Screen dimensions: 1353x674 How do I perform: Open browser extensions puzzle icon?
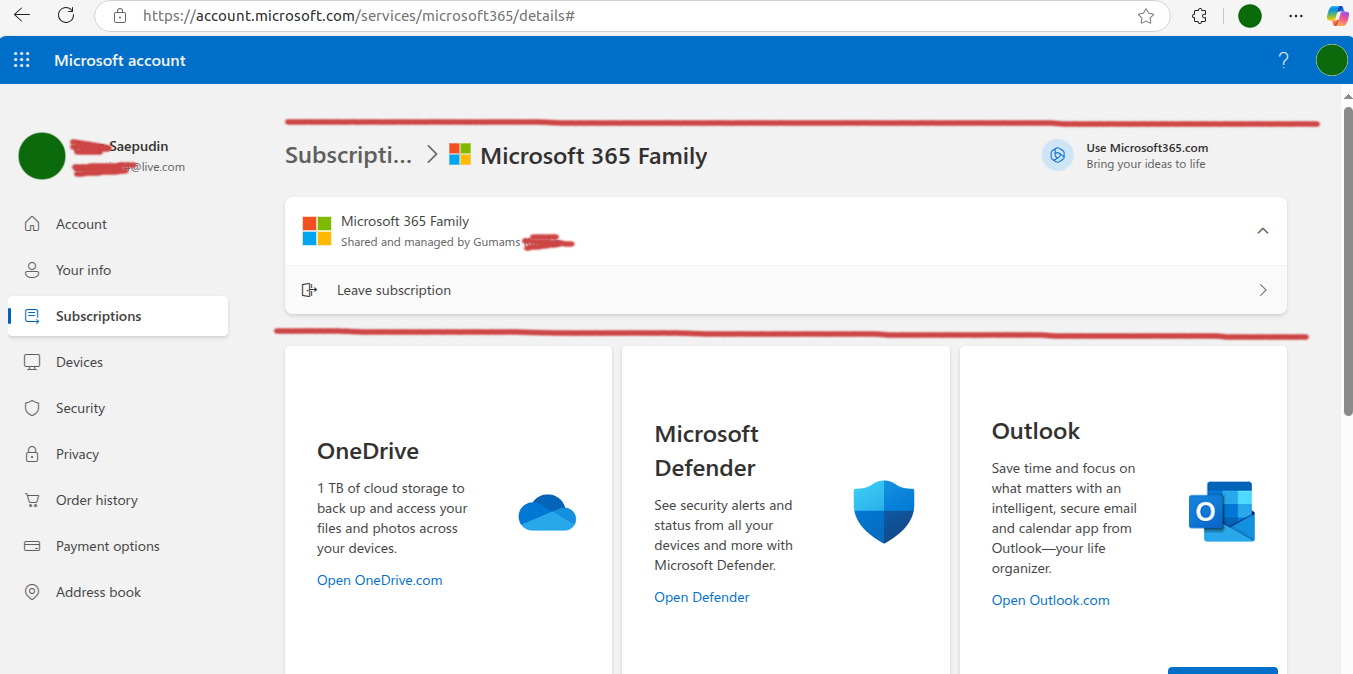pos(1200,16)
